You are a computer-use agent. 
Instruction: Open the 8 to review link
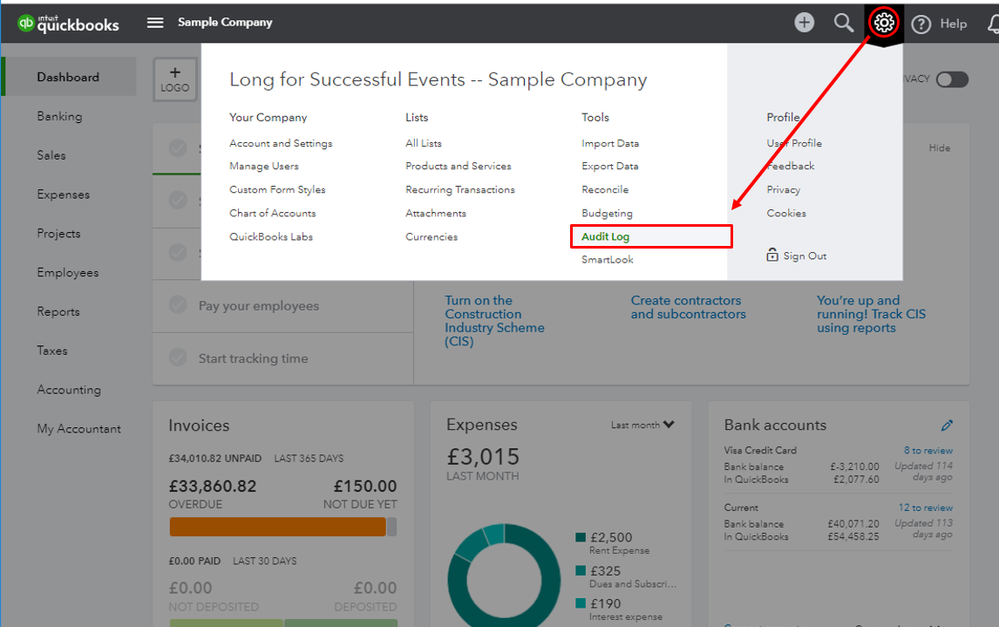point(928,451)
